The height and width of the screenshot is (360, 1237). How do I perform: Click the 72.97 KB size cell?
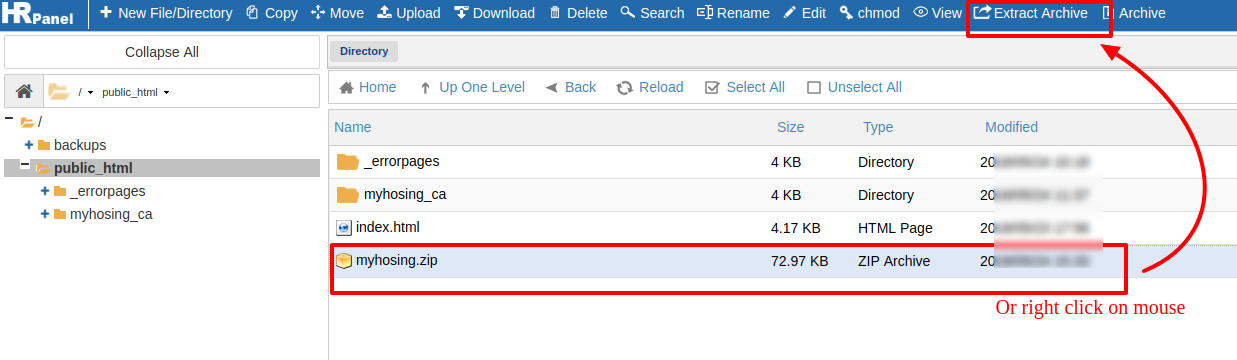(799, 261)
